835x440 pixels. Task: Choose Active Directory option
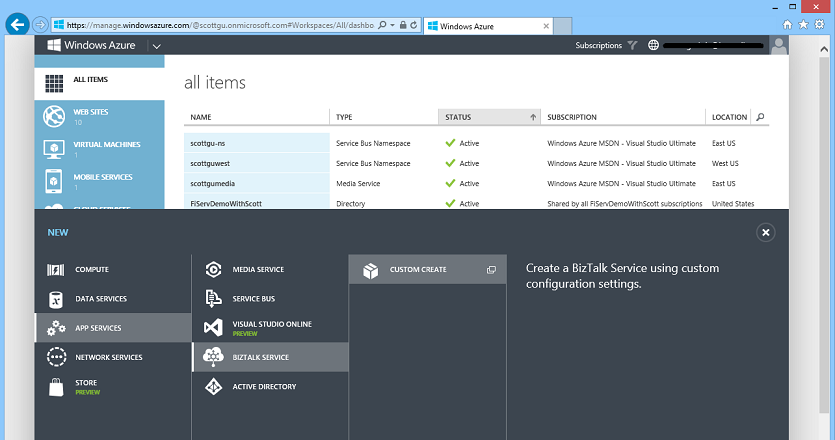270,387
